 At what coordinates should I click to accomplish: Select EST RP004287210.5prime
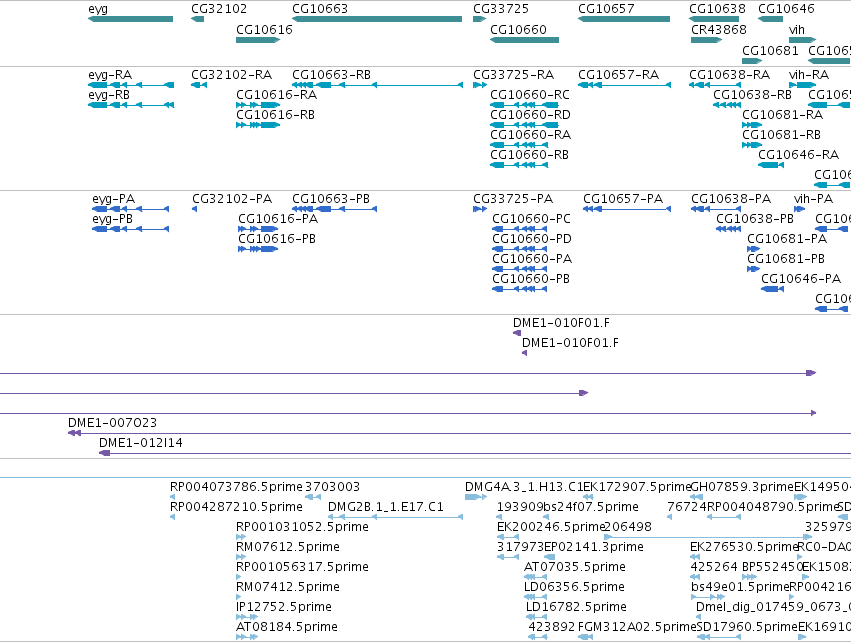click(173, 517)
